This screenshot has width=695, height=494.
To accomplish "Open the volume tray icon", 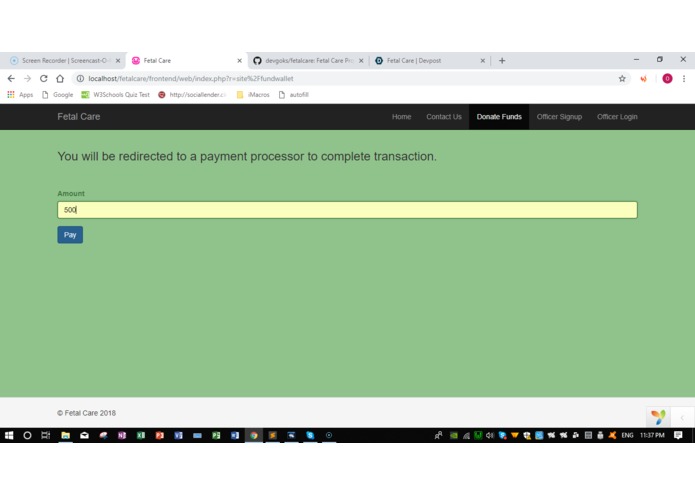I will pyautogui.click(x=490, y=436).
